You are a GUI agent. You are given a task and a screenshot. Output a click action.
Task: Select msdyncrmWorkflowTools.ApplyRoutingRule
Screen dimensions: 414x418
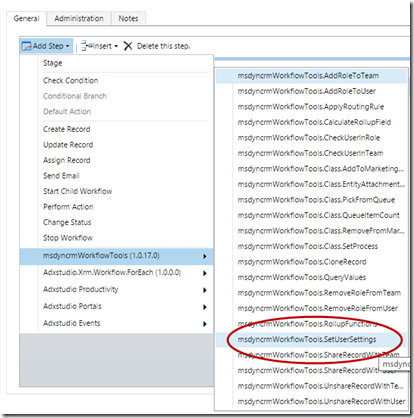point(311,107)
